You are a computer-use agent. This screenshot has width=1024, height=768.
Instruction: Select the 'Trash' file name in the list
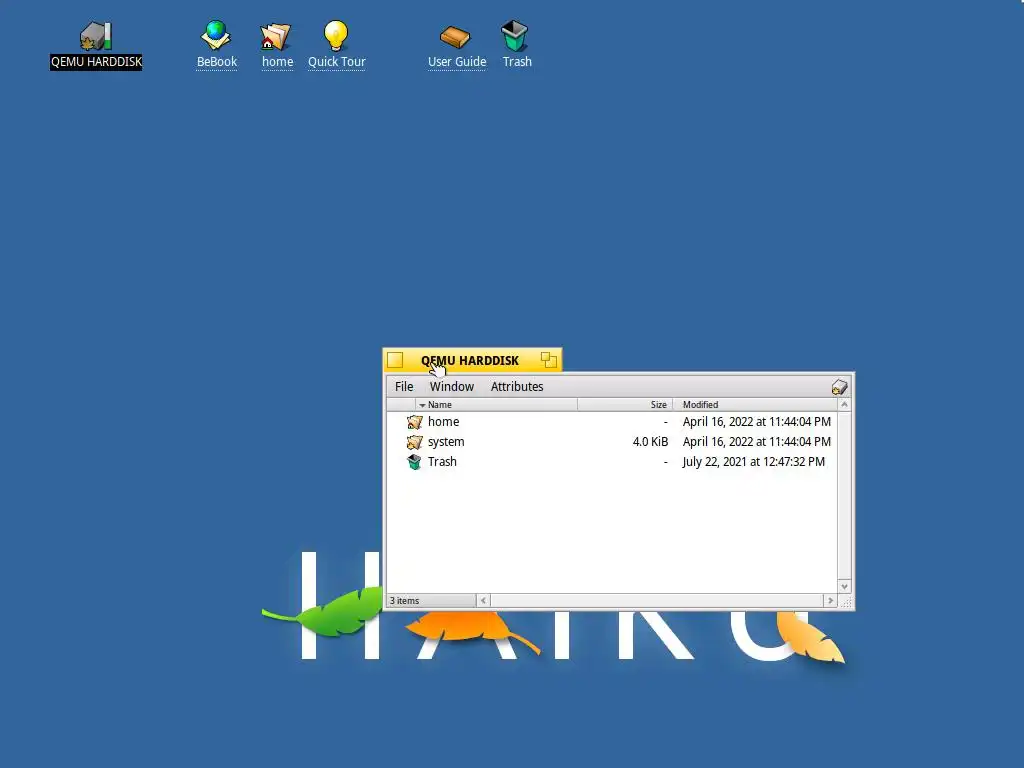(442, 462)
